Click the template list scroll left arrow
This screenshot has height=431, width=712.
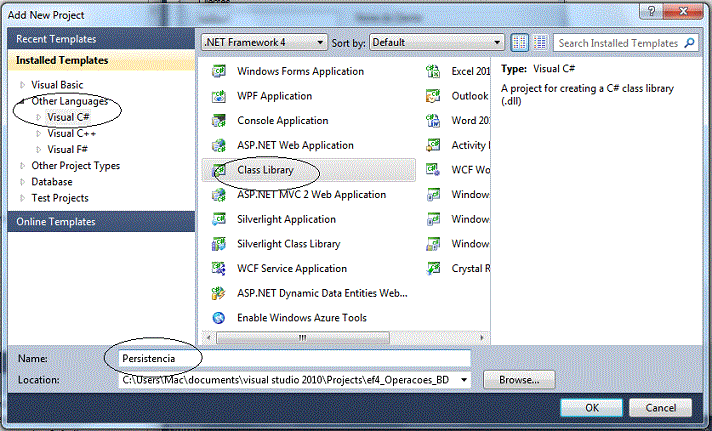click(208, 337)
